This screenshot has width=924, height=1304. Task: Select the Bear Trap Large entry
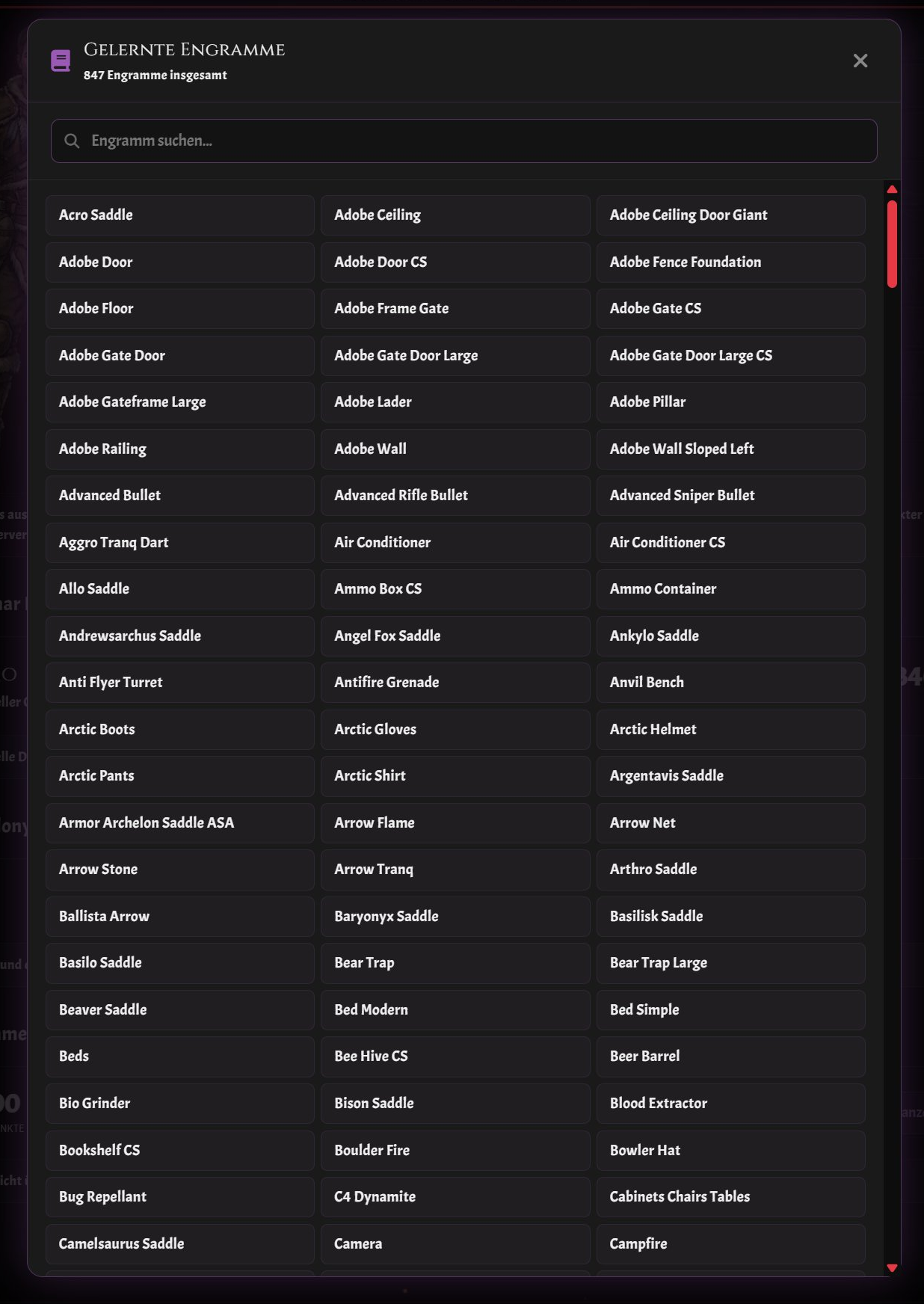tap(730, 963)
